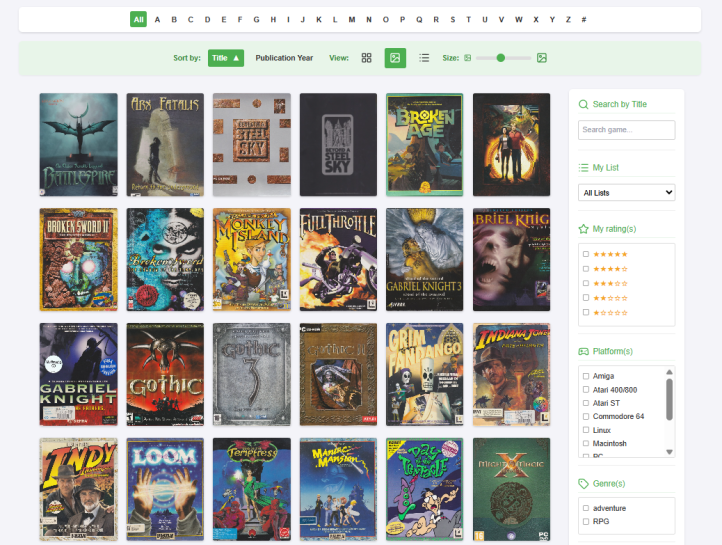Click the Platform(s) gamepad icon

point(584,351)
